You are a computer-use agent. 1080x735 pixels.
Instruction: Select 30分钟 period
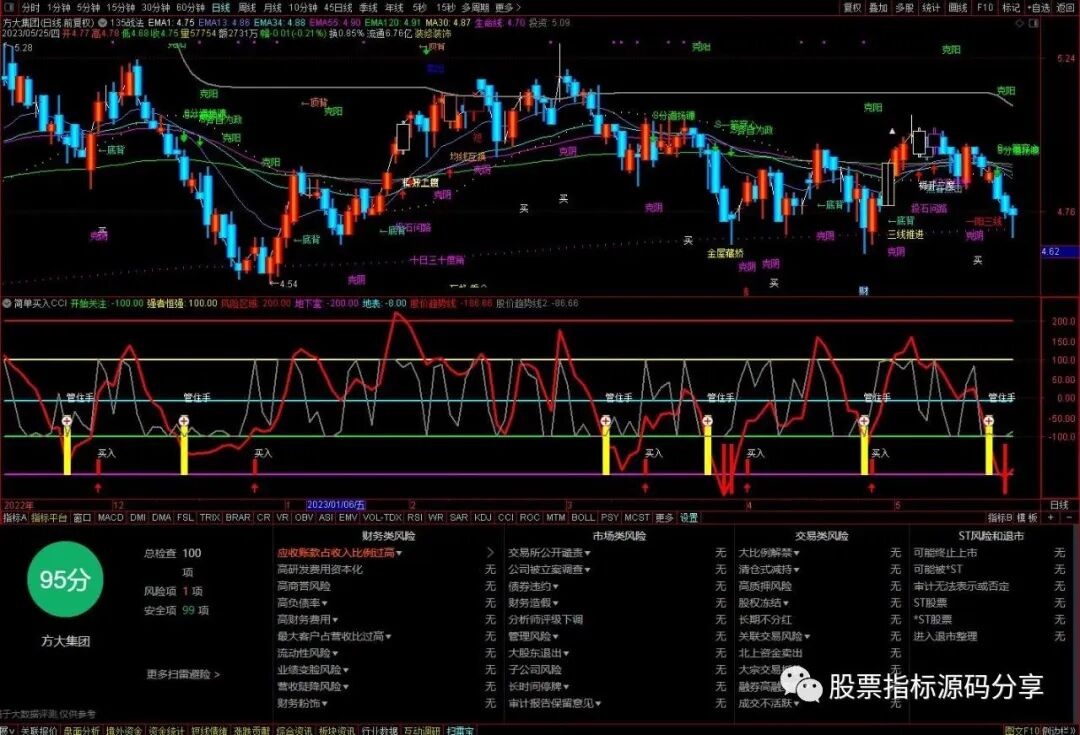point(156,8)
